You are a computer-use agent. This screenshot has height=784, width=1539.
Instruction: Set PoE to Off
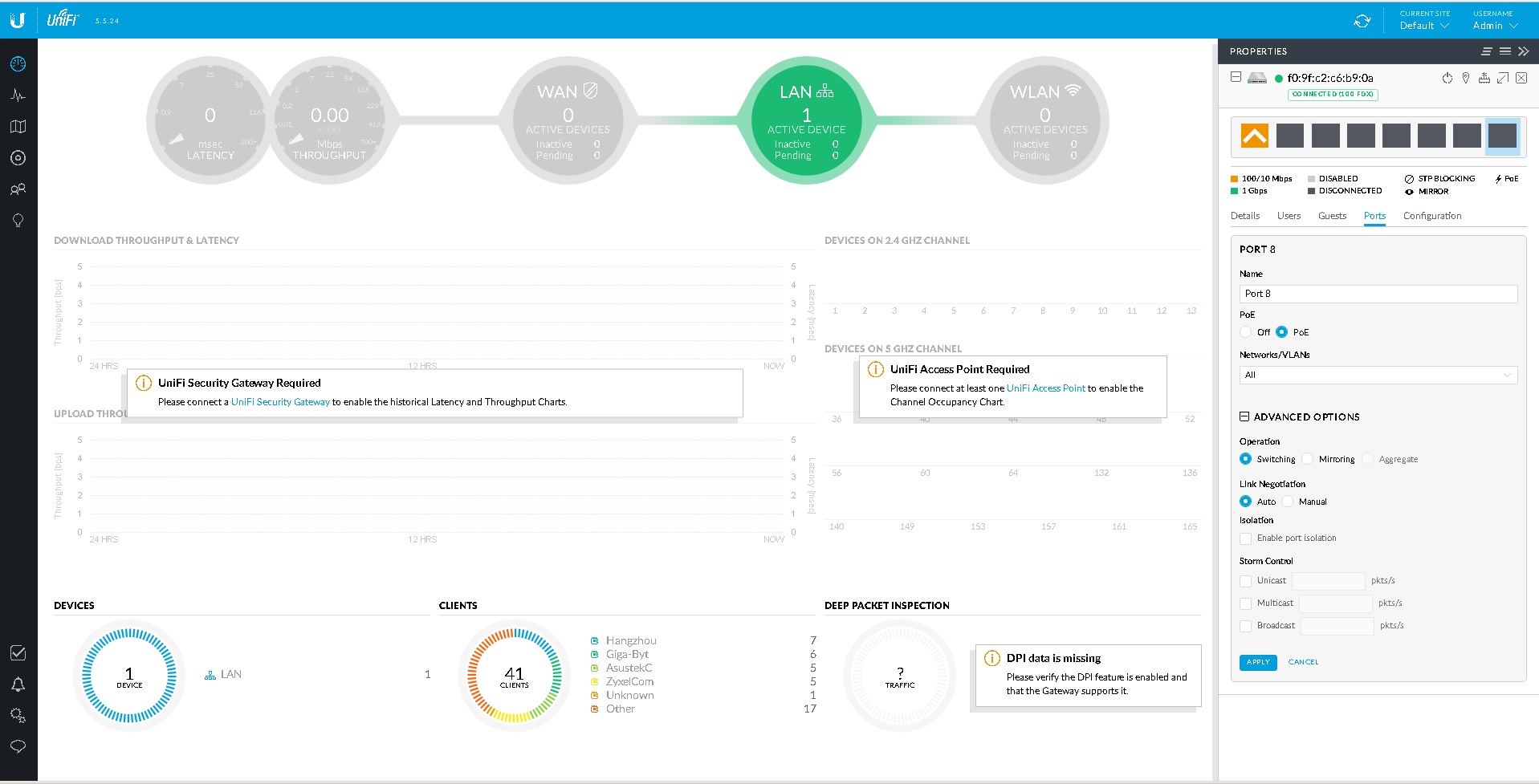click(1246, 332)
